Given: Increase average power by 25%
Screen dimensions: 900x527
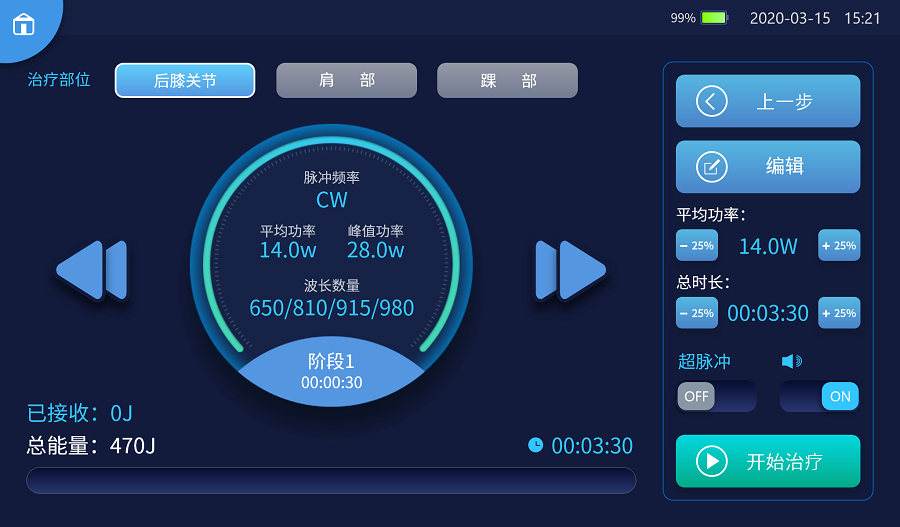Looking at the screenshot, I should 838,245.
